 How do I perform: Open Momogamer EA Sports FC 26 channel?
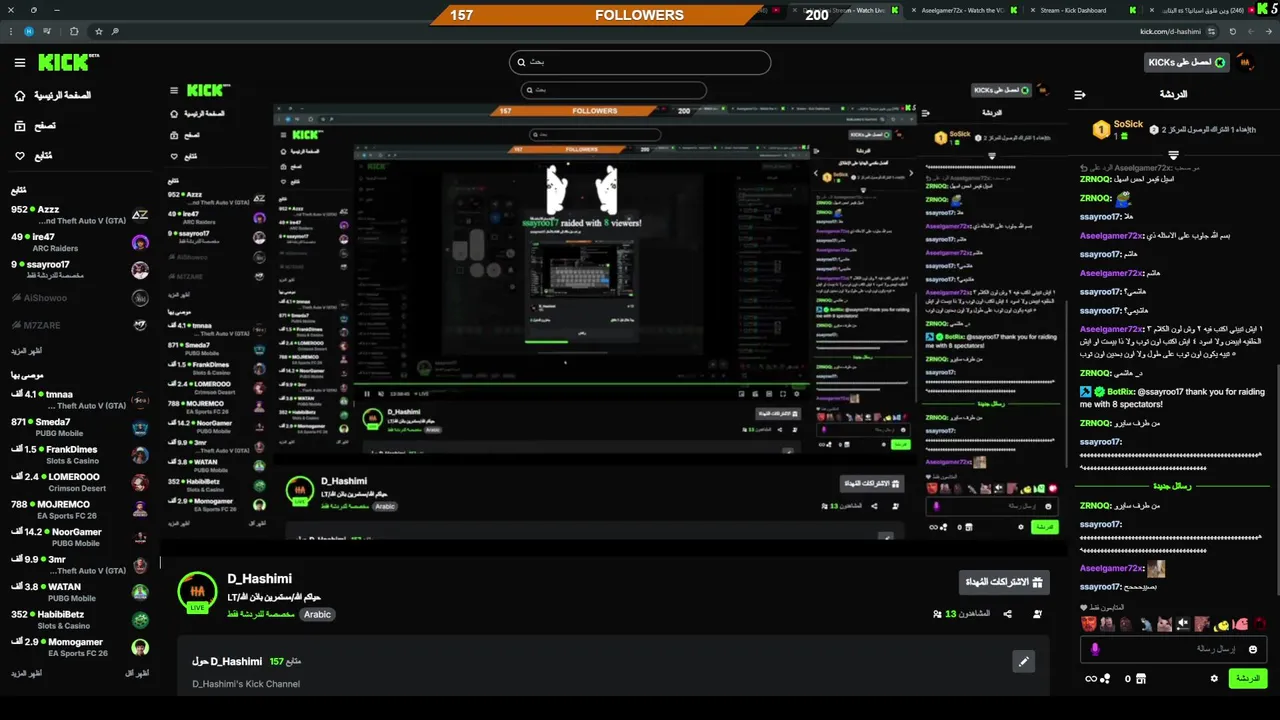pyautogui.click(x=80, y=647)
